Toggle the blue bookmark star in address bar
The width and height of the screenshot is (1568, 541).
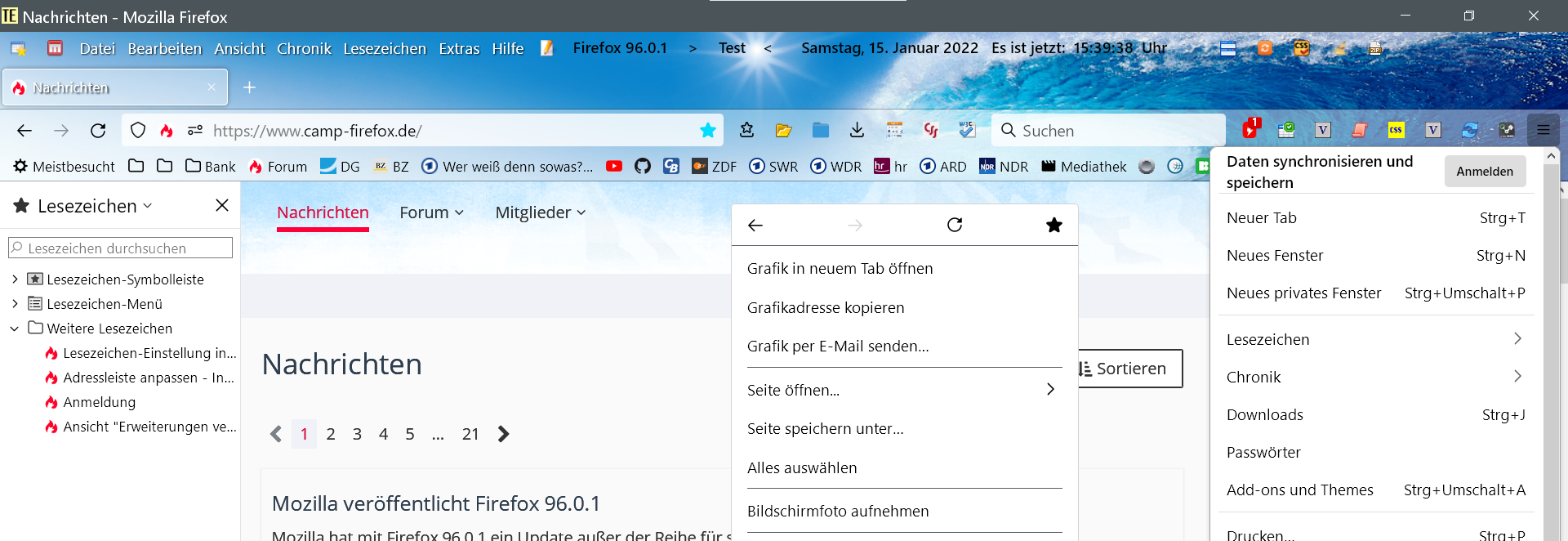coord(707,131)
